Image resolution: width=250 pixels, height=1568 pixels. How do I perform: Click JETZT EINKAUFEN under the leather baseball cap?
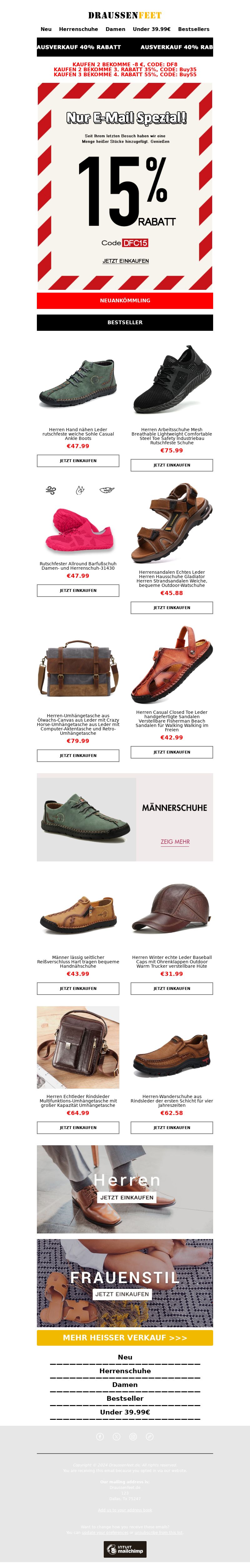pyautogui.click(x=172, y=989)
